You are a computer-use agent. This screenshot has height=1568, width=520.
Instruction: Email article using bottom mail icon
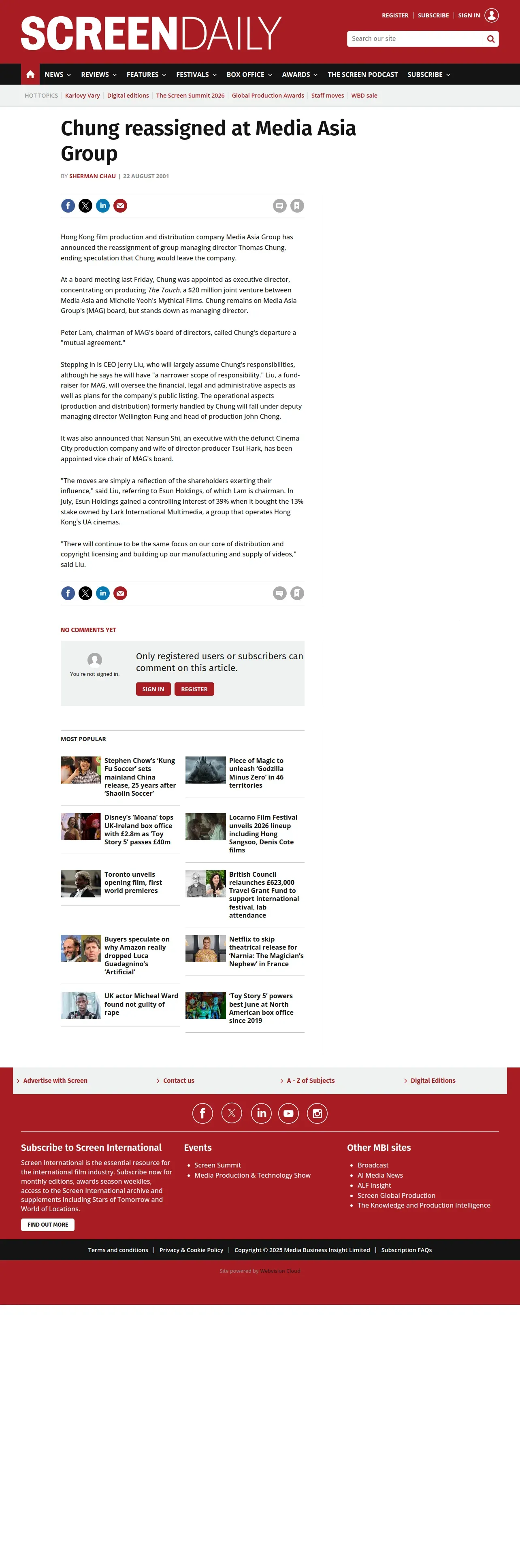[x=121, y=593]
